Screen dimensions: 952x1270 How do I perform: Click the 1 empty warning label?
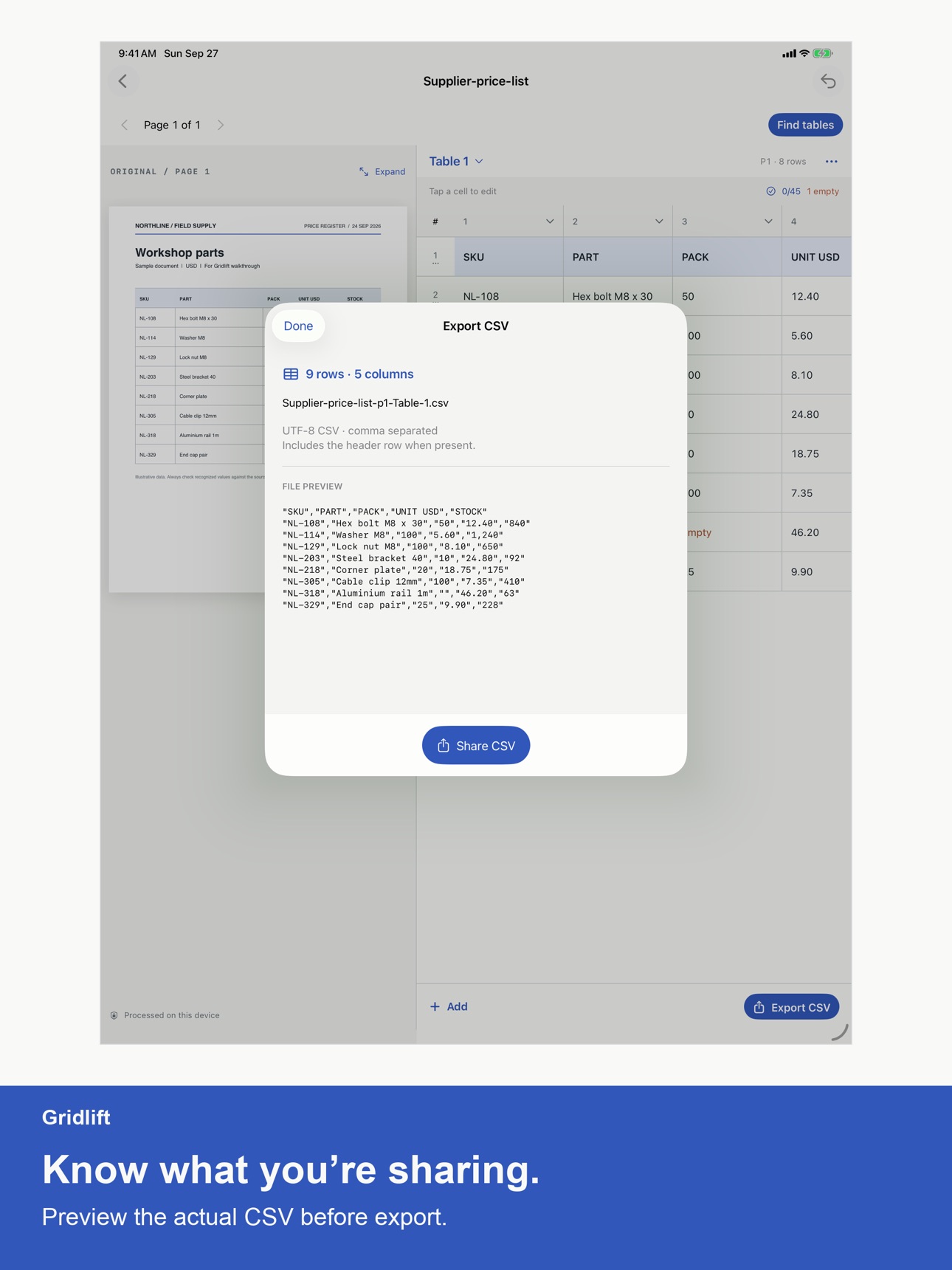(x=823, y=191)
